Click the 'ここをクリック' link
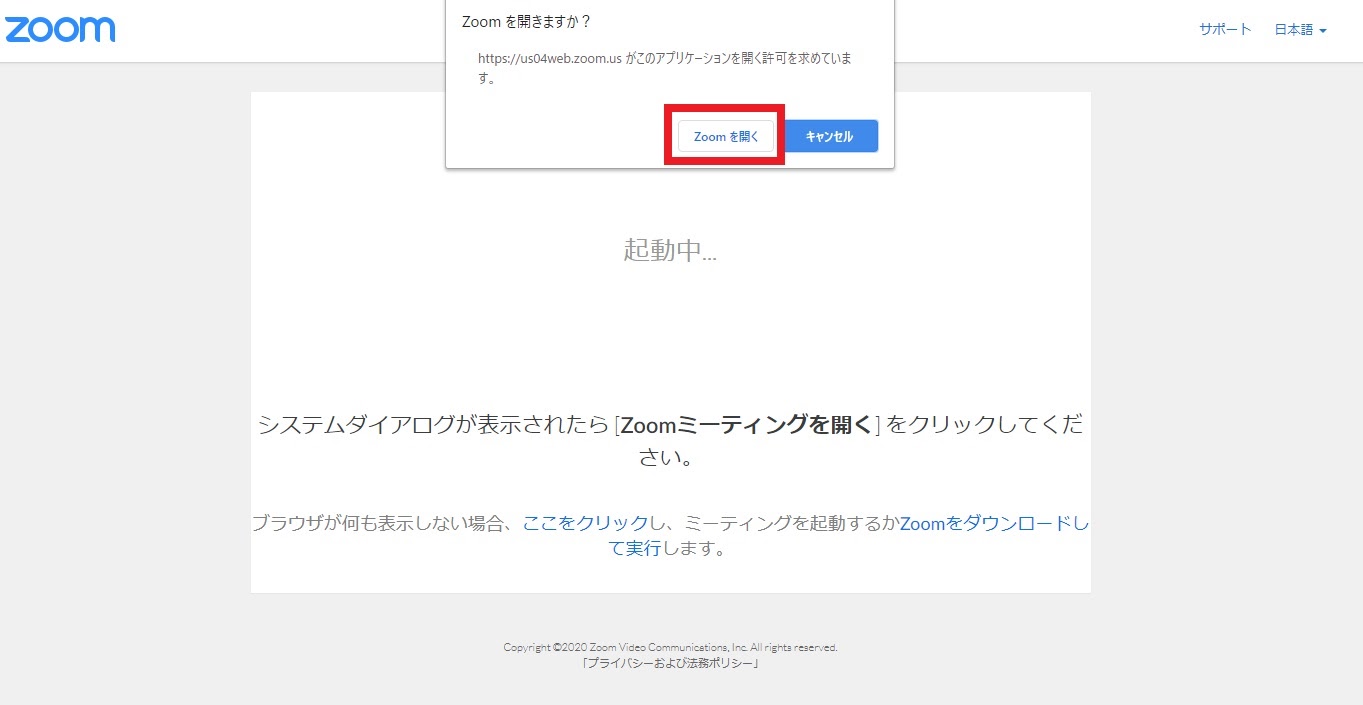This screenshot has height=705, width=1363. (x=586, y=523)
